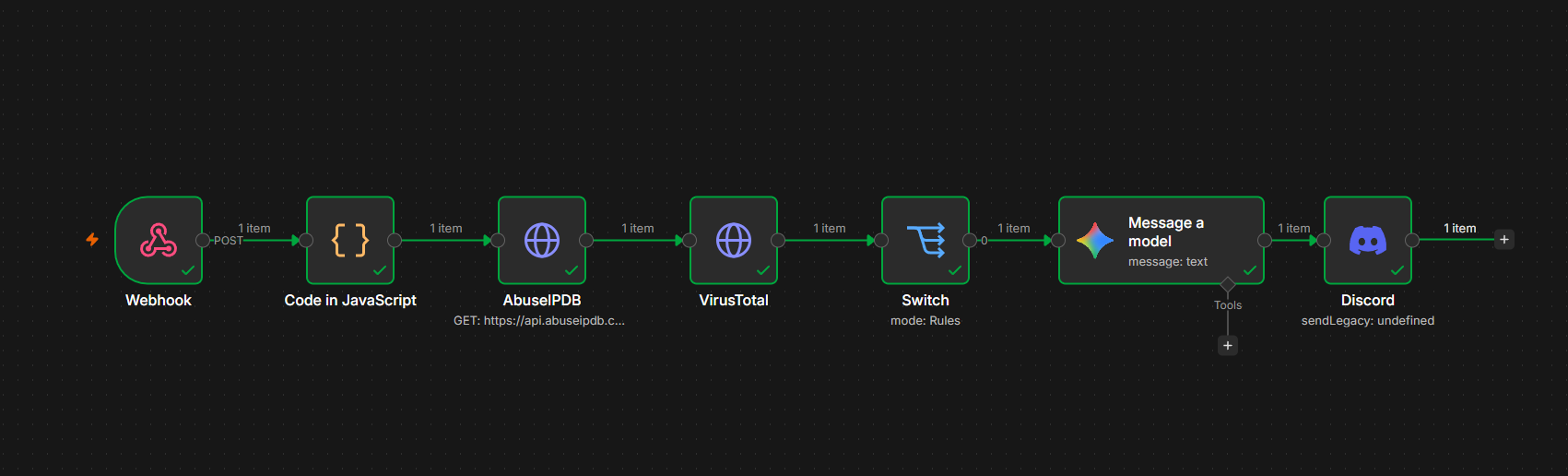Add a node after Discord output

coord(1504,240)
